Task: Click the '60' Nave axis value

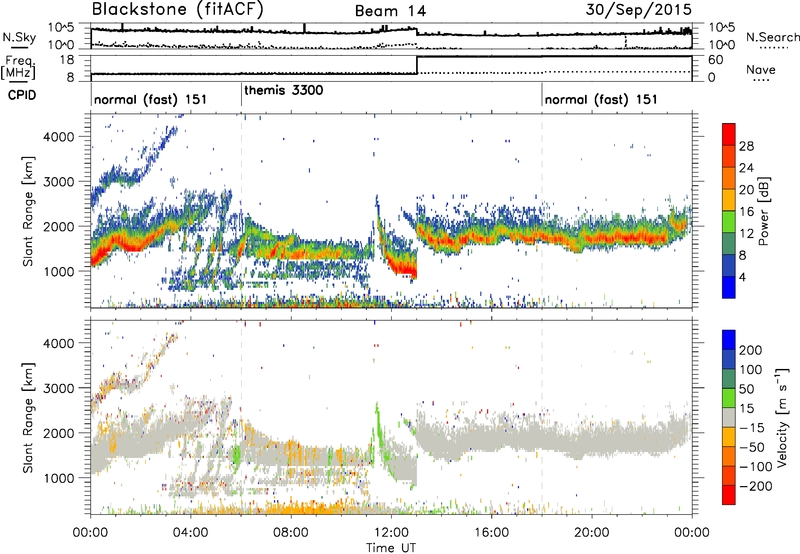Action: click(x=716, y=60)
